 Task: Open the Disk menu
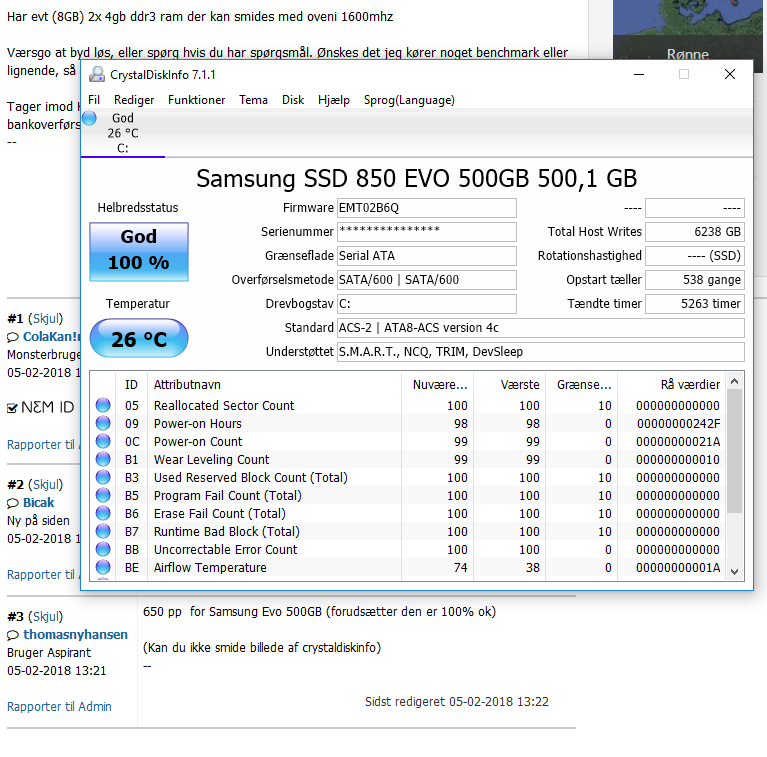pyautogui.click(x=293, y=100)
